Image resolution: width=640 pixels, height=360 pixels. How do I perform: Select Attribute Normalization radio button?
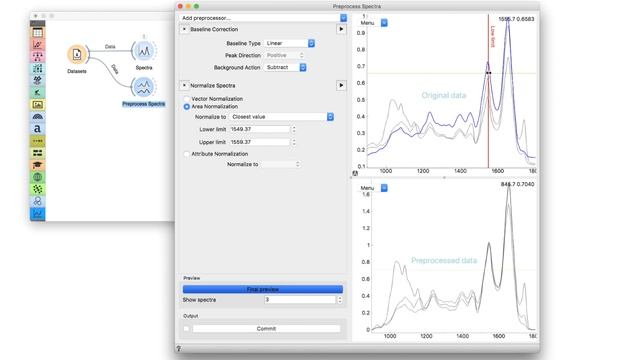pyautogui.click(x=187, y=154)
